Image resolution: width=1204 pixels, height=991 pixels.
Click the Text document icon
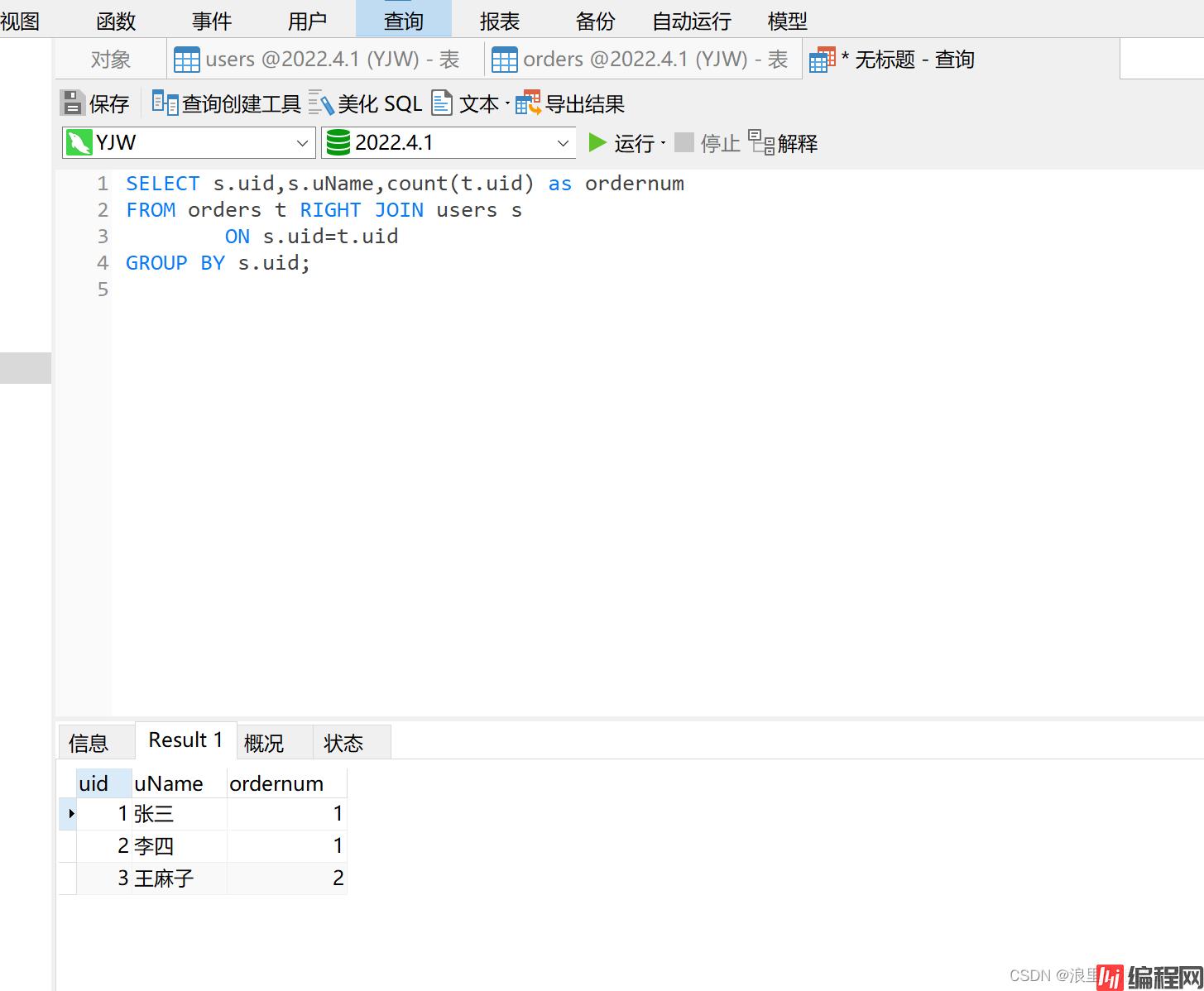click(442, 103)
